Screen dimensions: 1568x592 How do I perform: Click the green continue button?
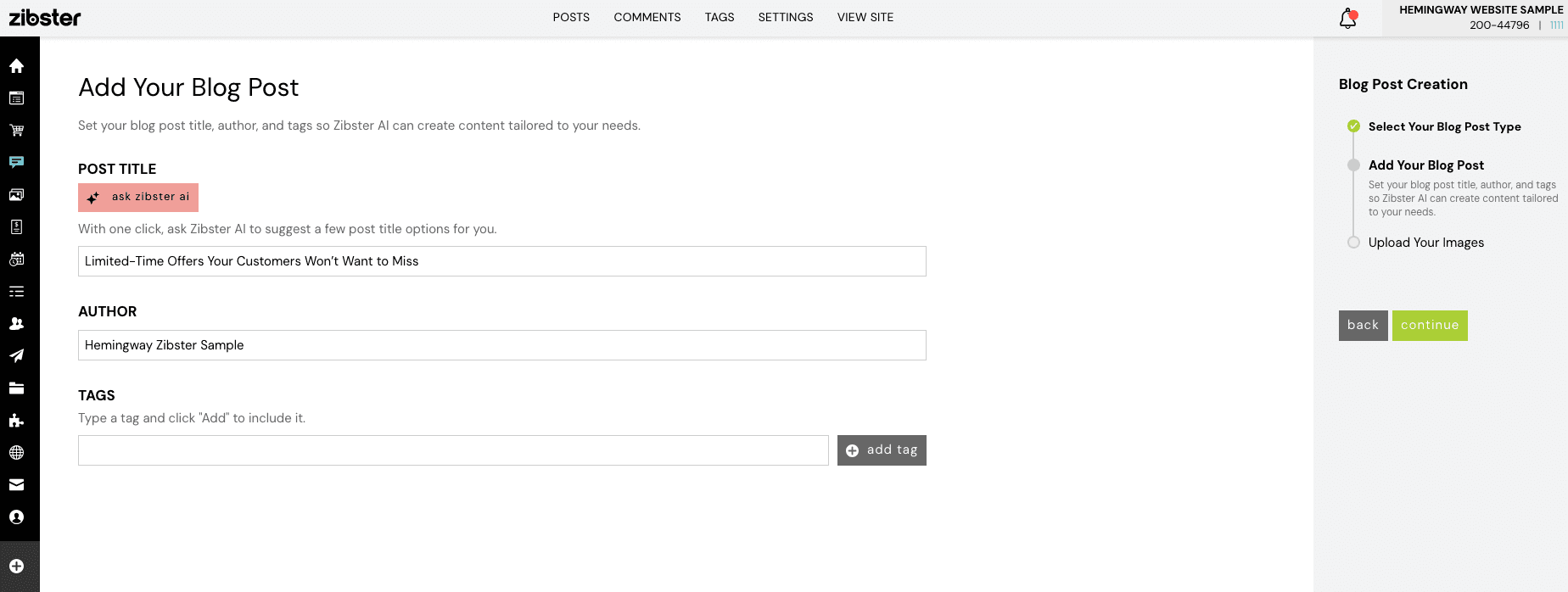(1430, 326)
